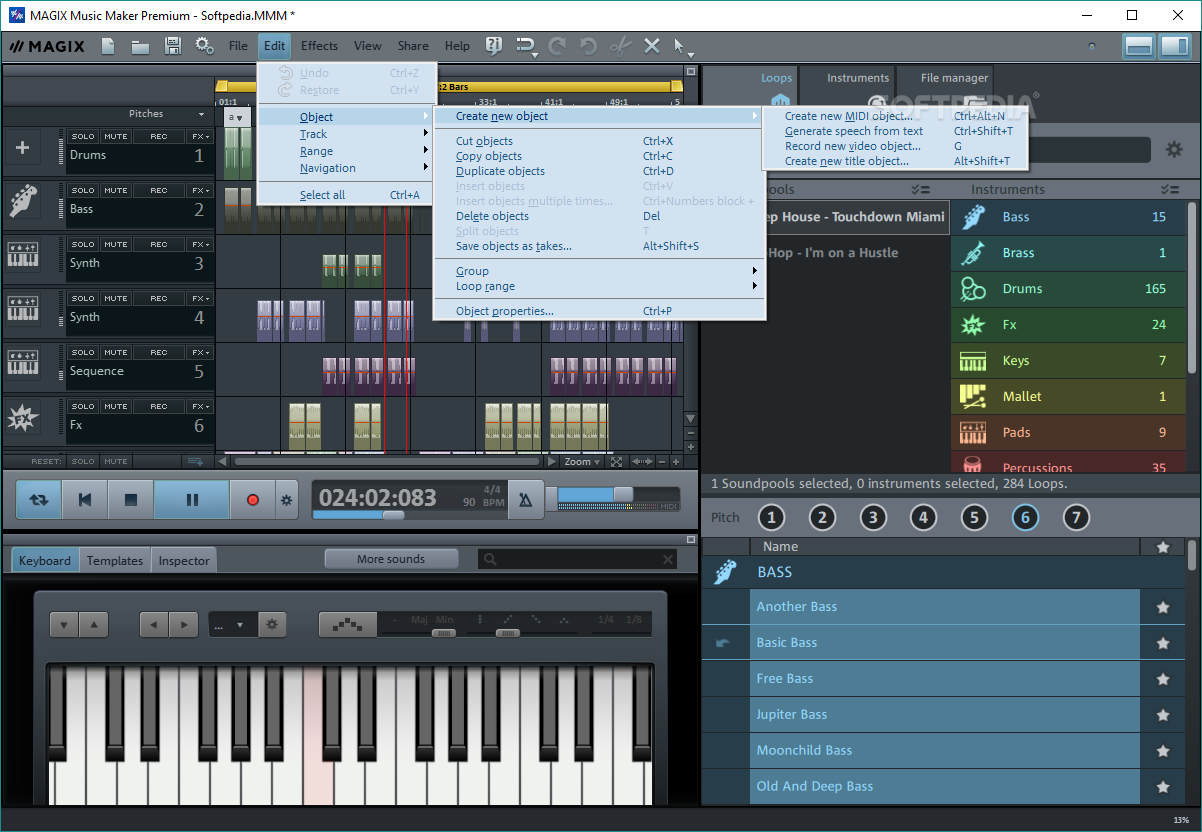Click the zoom-to-fit arrangement icon
This screenshot has height=832, width=1202.
616,462
